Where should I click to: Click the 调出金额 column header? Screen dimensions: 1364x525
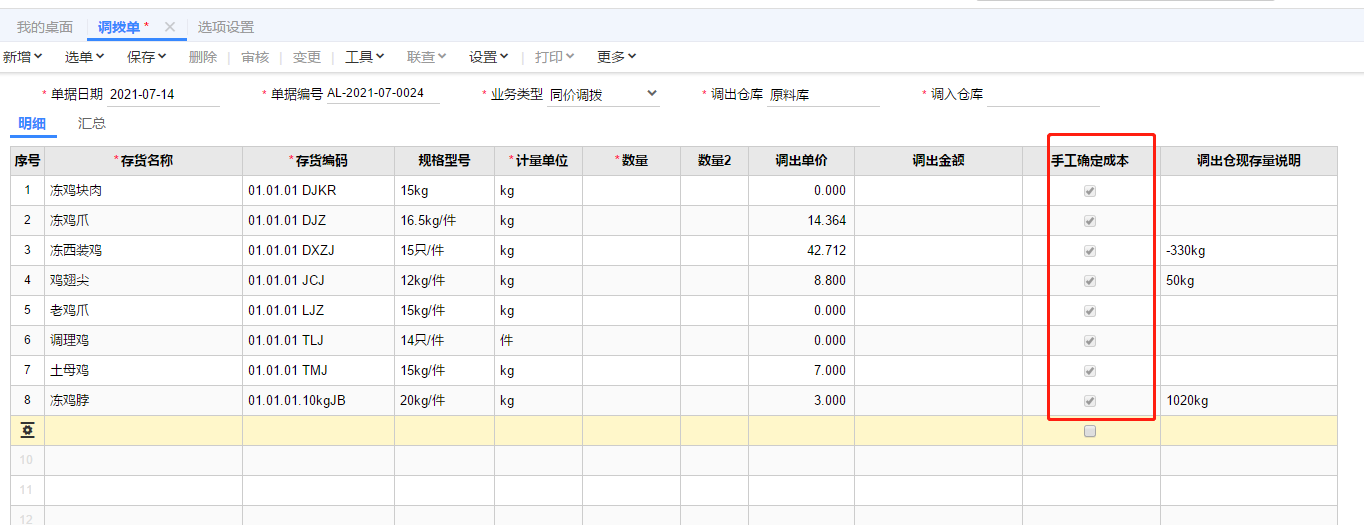[x=939, y=161]
